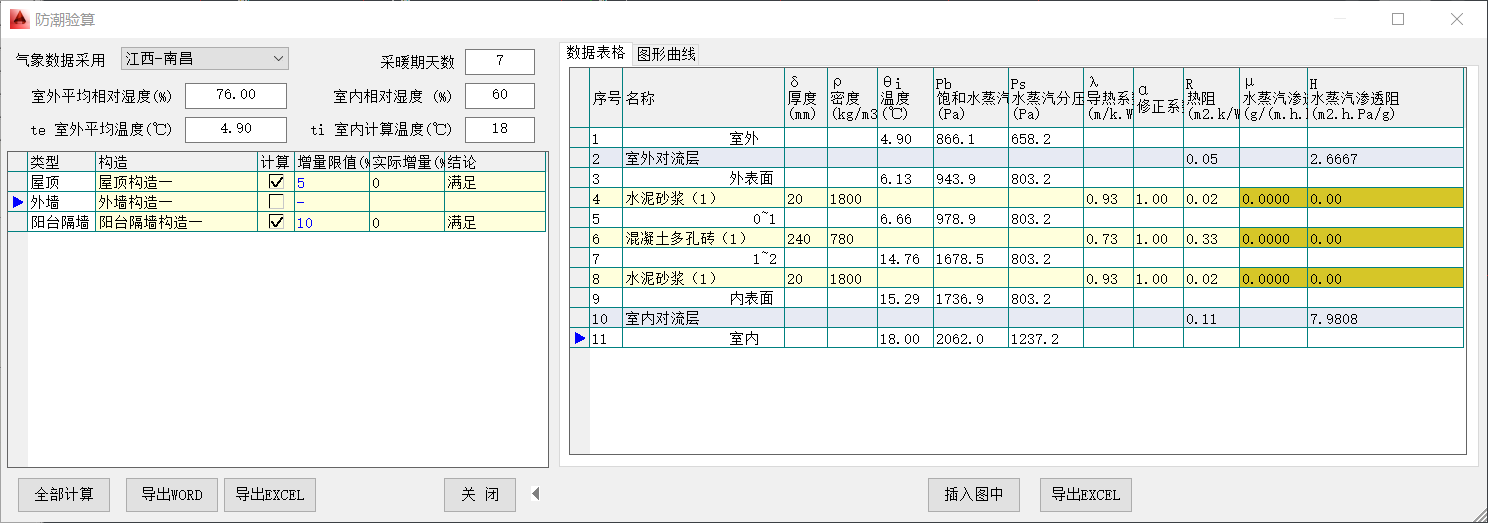The image size is (1488, 523).
Task: Click the saturated pressure value 2062.0
Action: click(x=970, y=338)
